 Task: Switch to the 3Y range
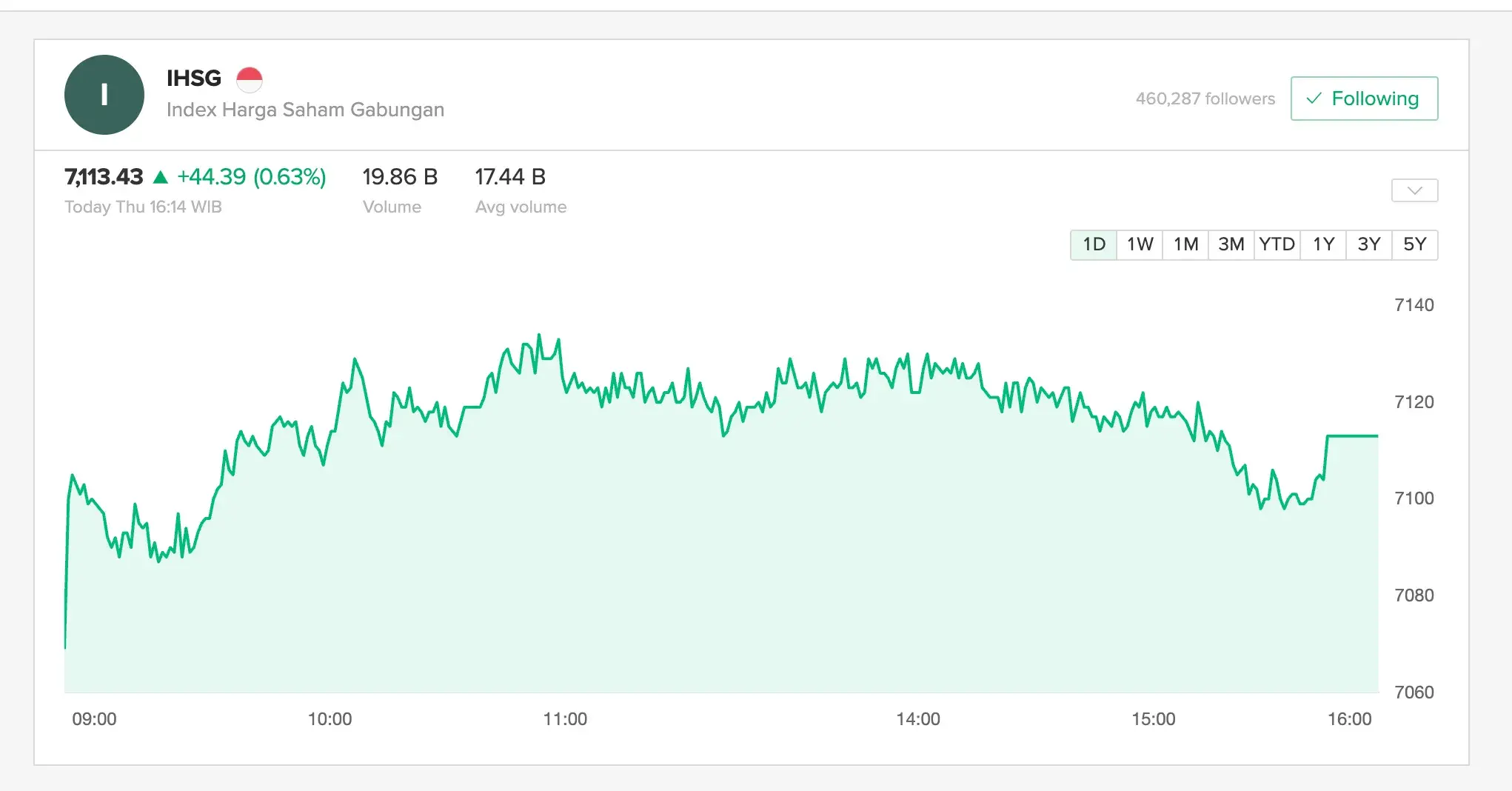click(1369, 244)
